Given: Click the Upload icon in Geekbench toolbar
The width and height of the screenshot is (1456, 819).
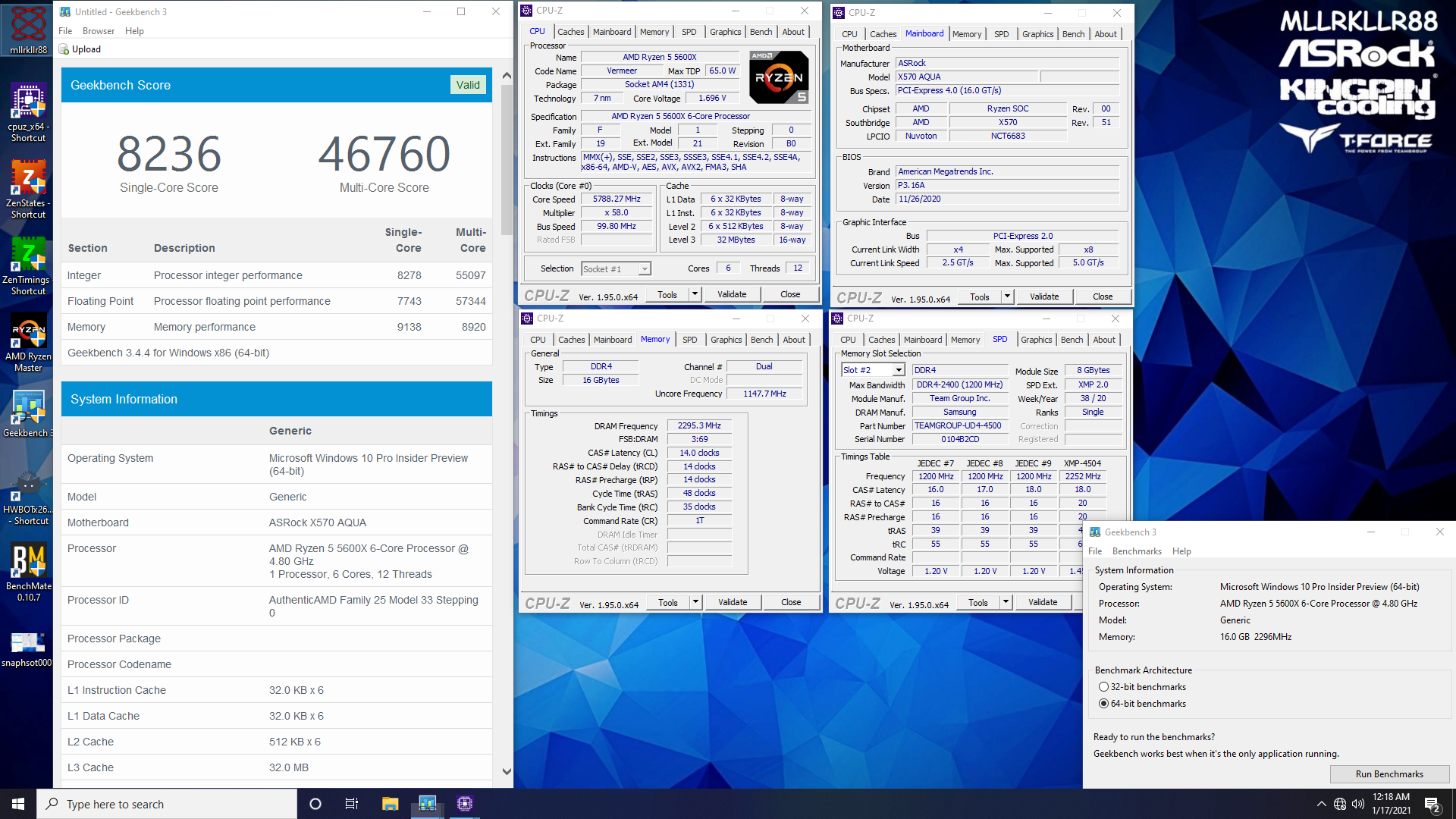Looking at the screenshot, I should tap(64, 49).
